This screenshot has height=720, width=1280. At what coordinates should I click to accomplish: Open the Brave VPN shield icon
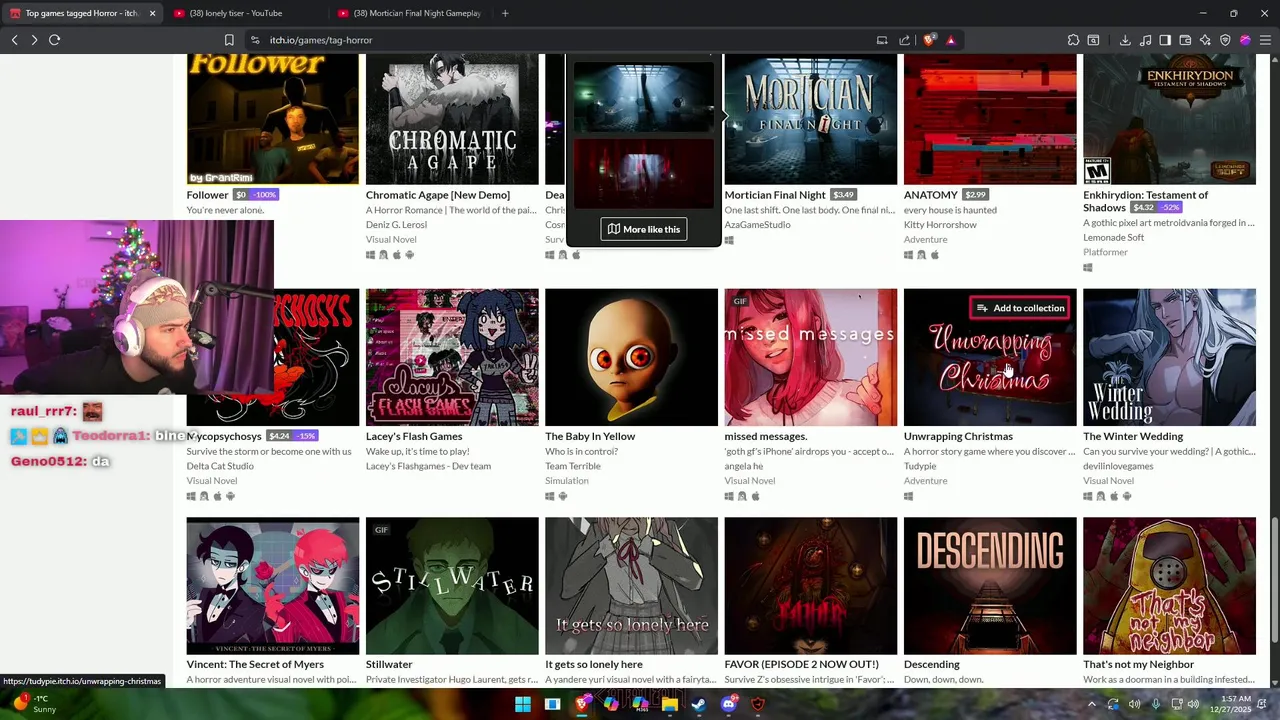[x=1225, y=40]
